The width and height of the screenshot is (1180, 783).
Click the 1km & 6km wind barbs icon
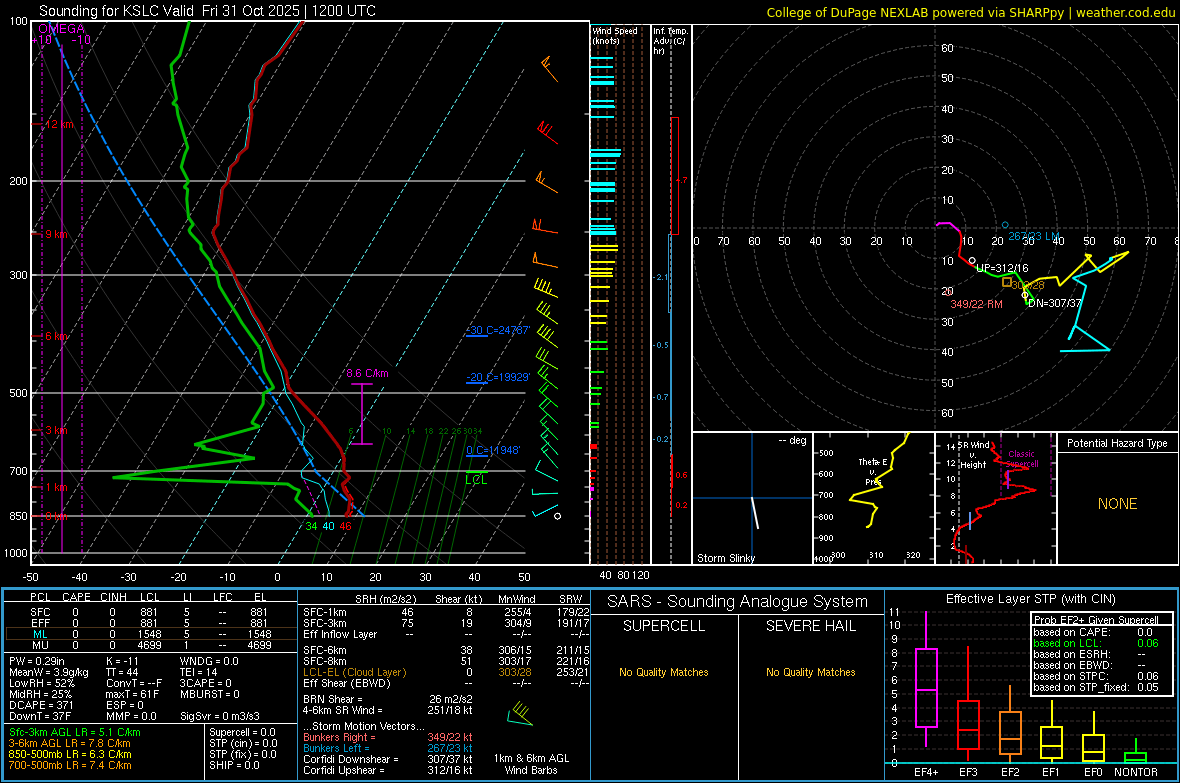click(x=520, y=714)
